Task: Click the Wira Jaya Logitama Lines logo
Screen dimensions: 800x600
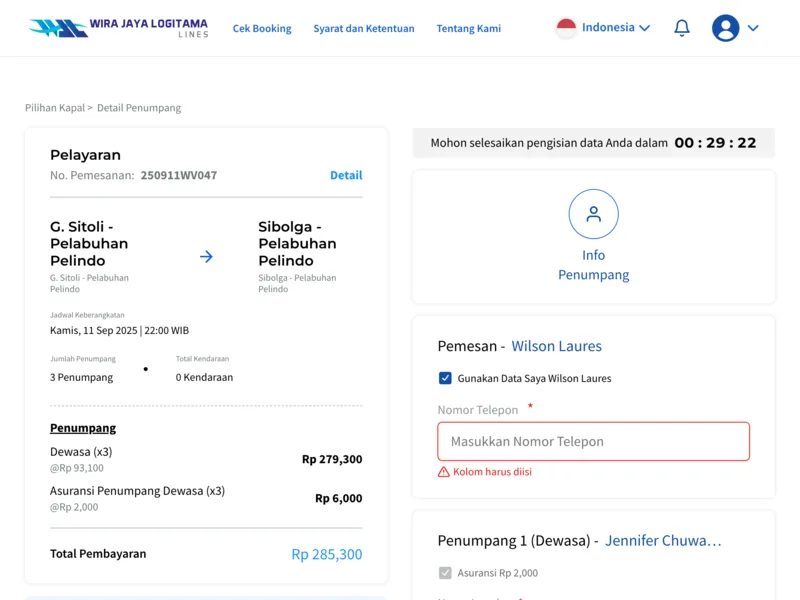Action: 118,28
